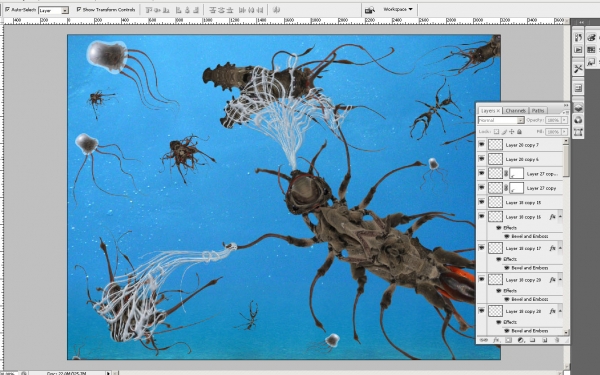This screenshot has width=600, height=375.
Task: Select Layer 20 copy 6 row
Action: [x=520, y=159]
